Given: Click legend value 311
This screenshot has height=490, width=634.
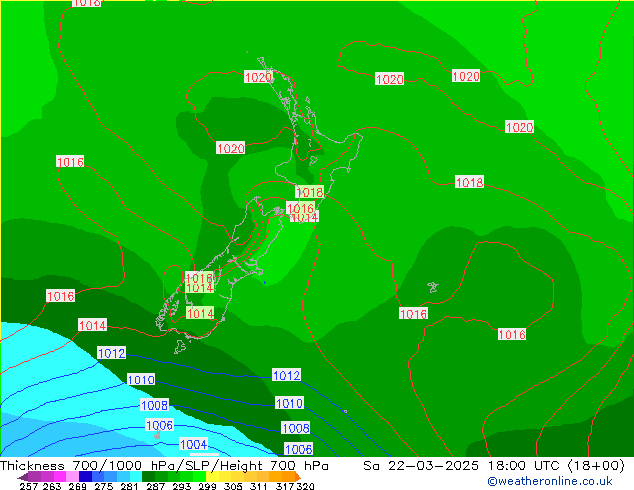Looking at the screenshot, I should (259, 486).
